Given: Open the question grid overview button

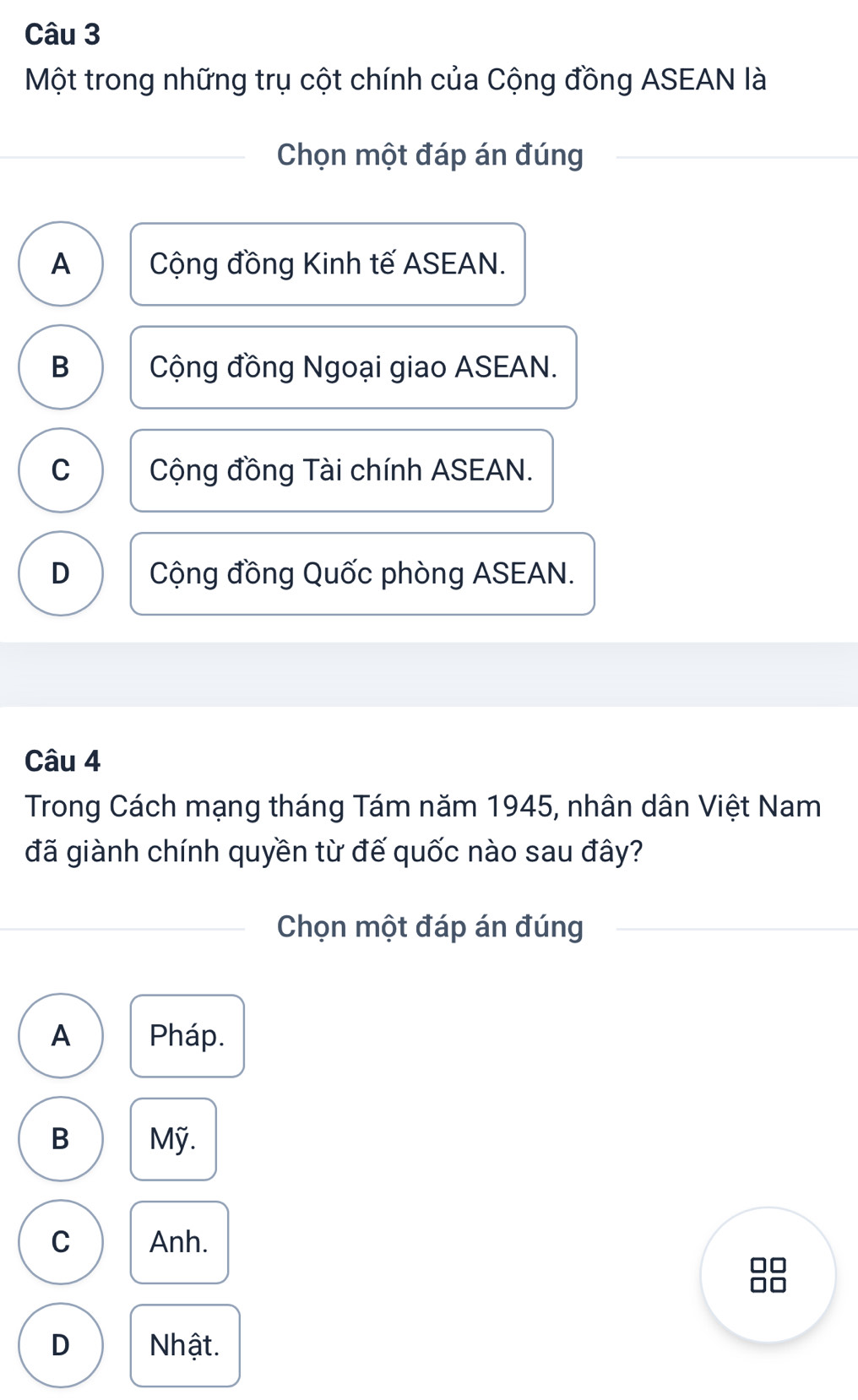Looking at the screenshot, I should pos(768,1274).
